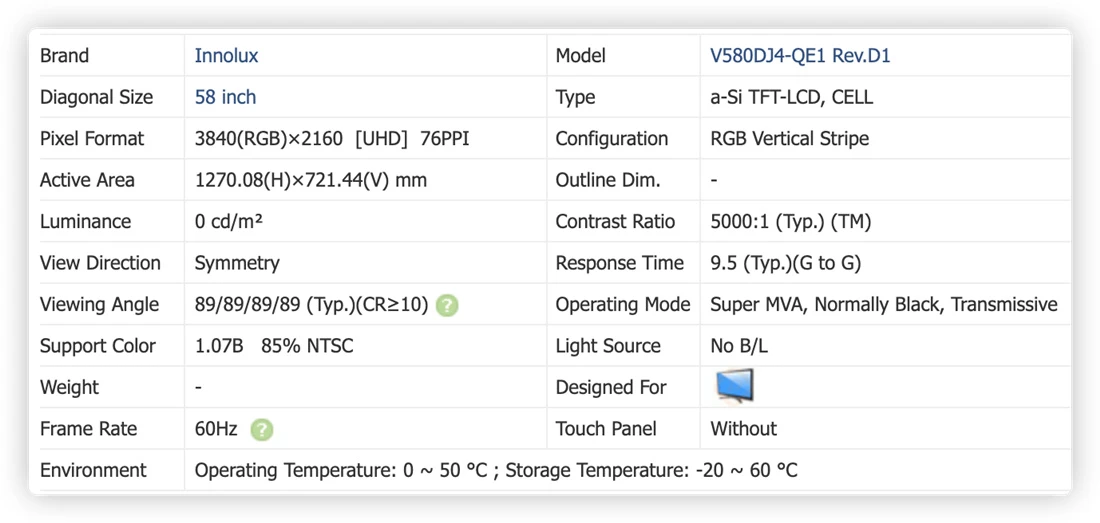Select the No B/L light source value
Viewport: 1100px width, 523px height.
click(x=739, y=346)
